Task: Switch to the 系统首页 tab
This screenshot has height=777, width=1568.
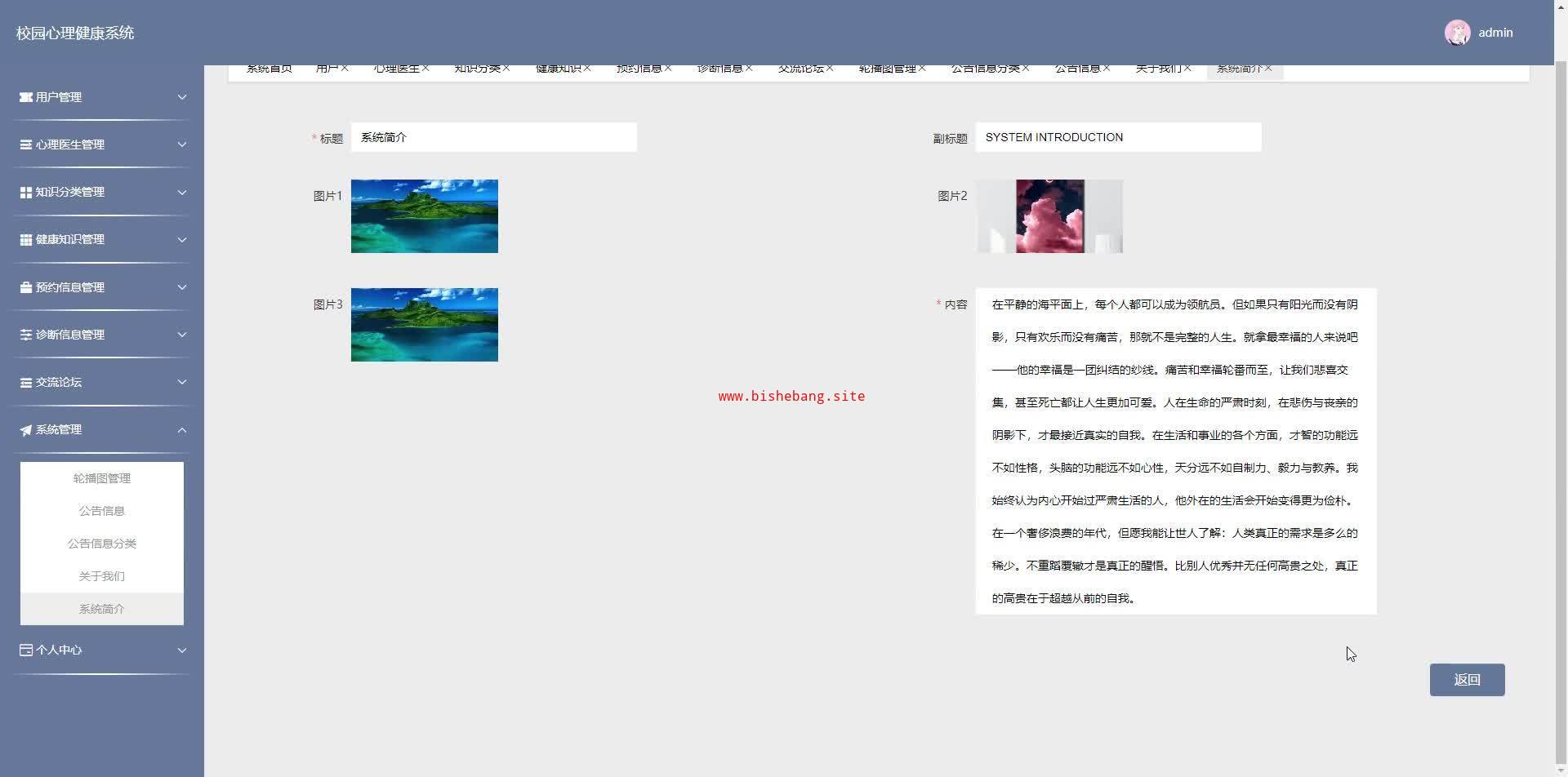Action: [x=269, y=69]
